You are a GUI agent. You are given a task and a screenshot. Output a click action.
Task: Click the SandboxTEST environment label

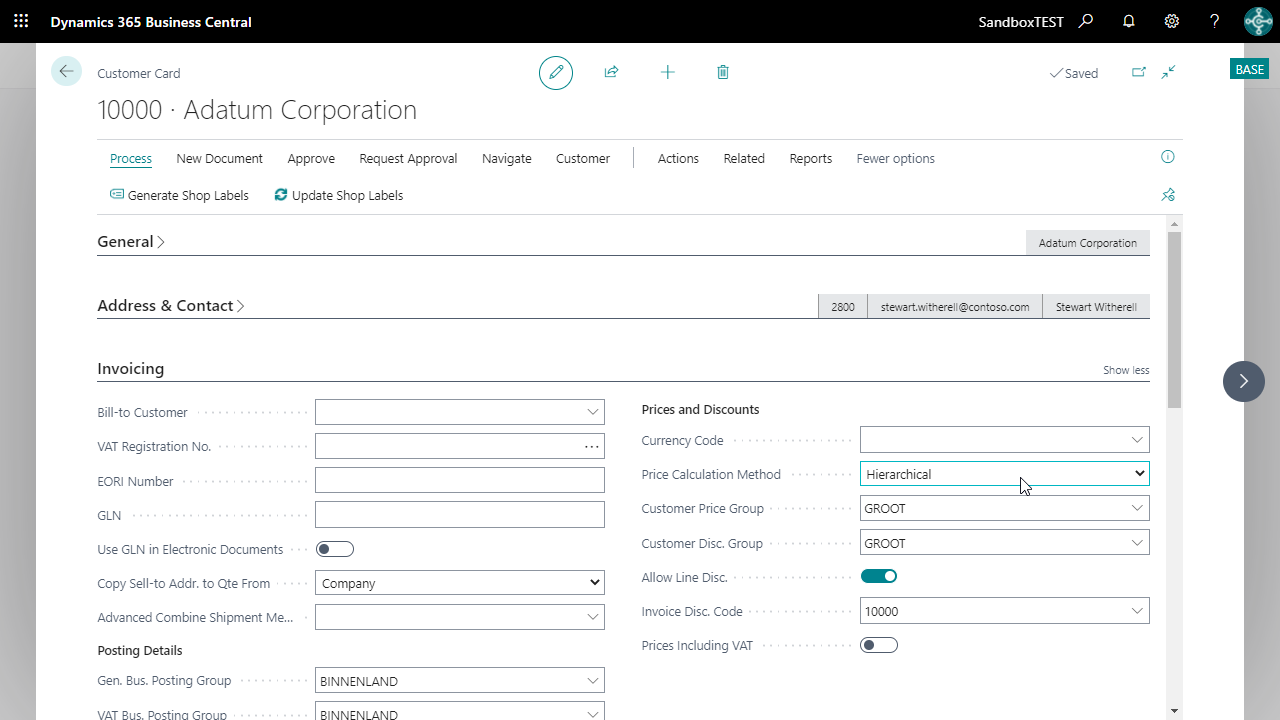point(1021,21)
